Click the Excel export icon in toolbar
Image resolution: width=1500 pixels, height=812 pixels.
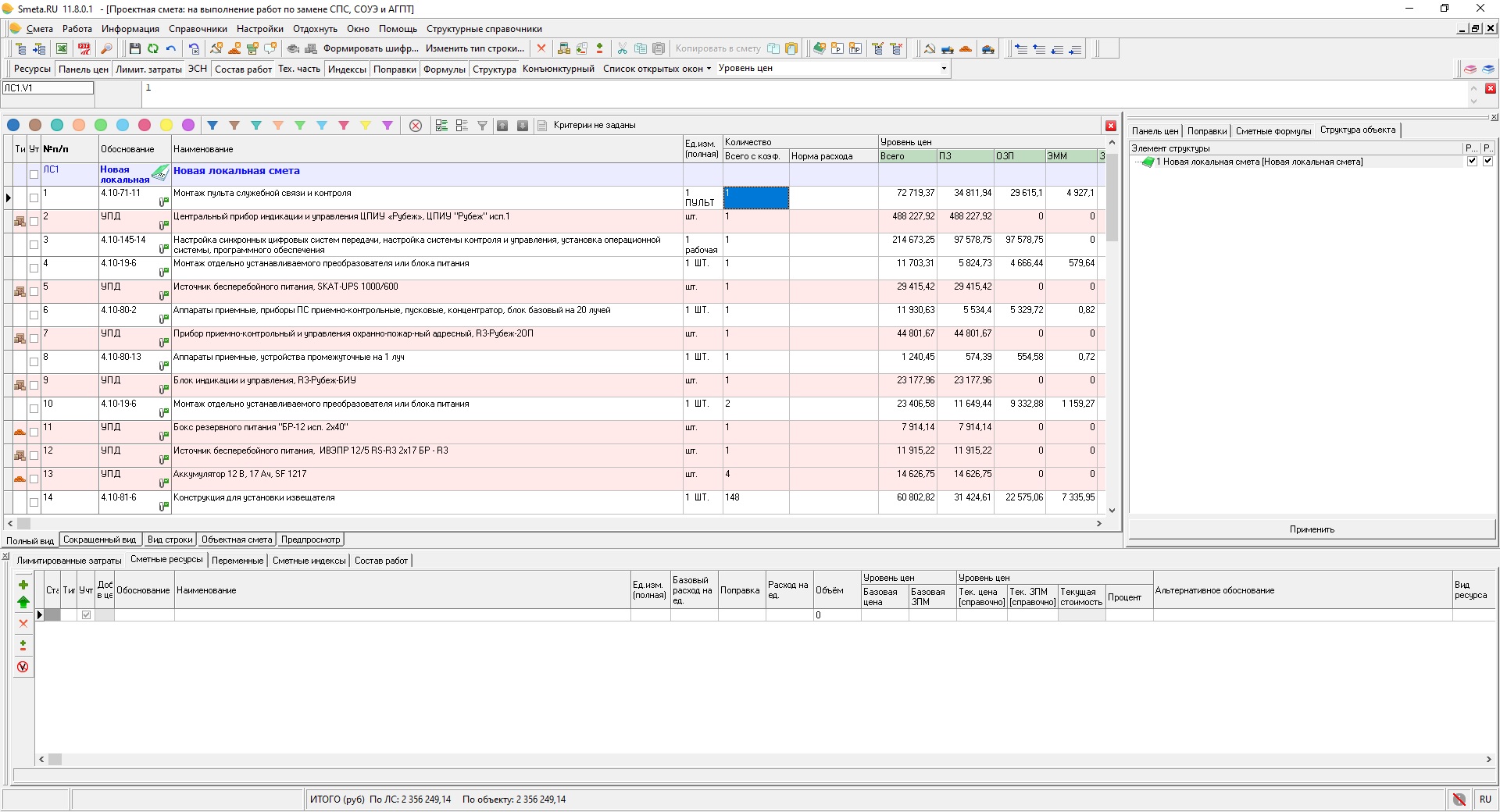pos(62,48)
